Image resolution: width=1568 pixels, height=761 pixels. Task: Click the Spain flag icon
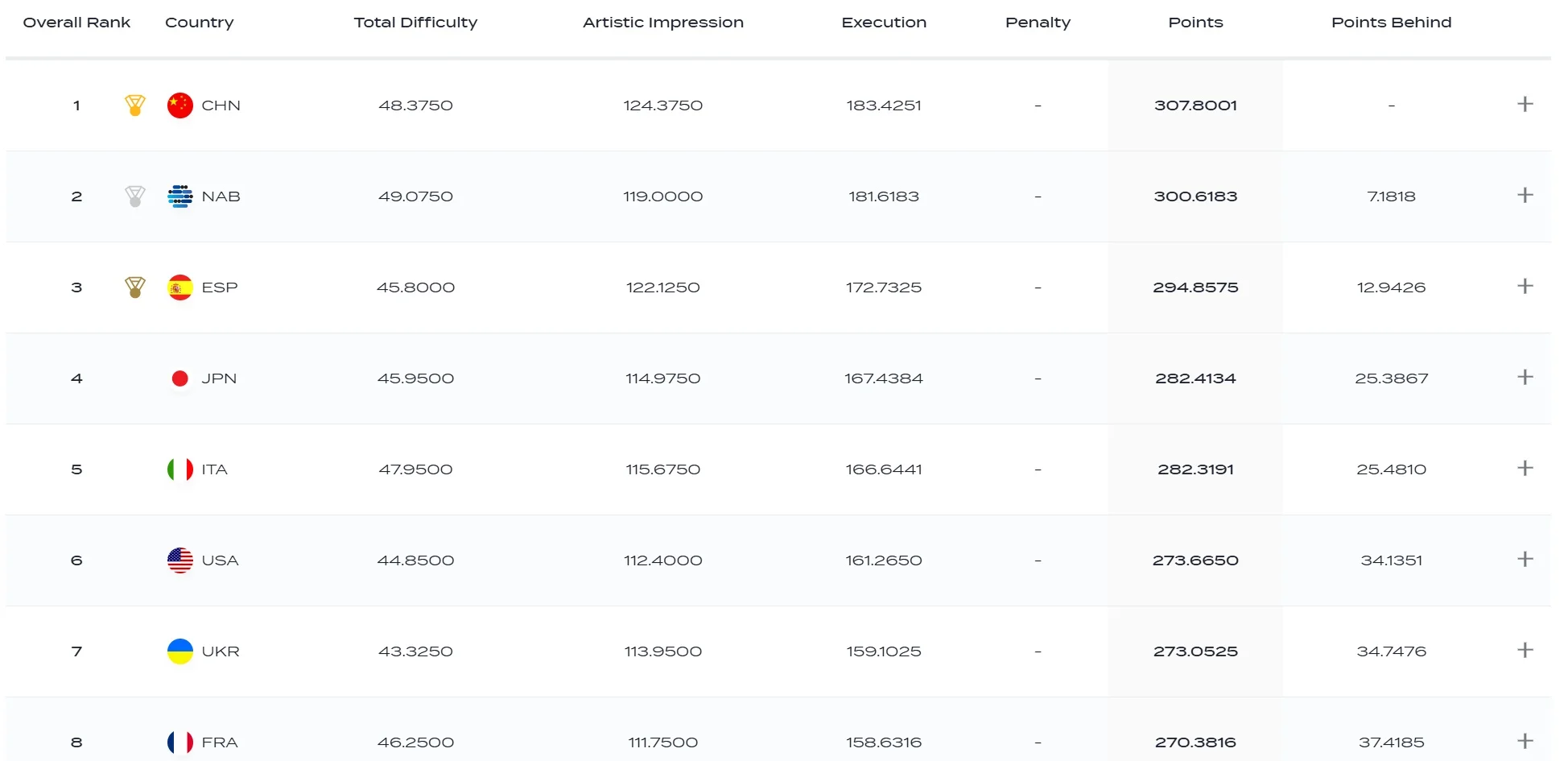point(179,287)
